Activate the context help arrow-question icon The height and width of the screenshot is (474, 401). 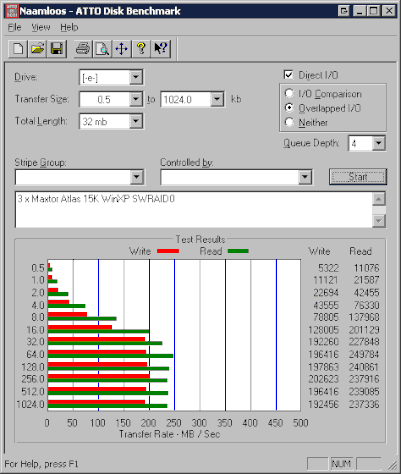click(161, 49)
